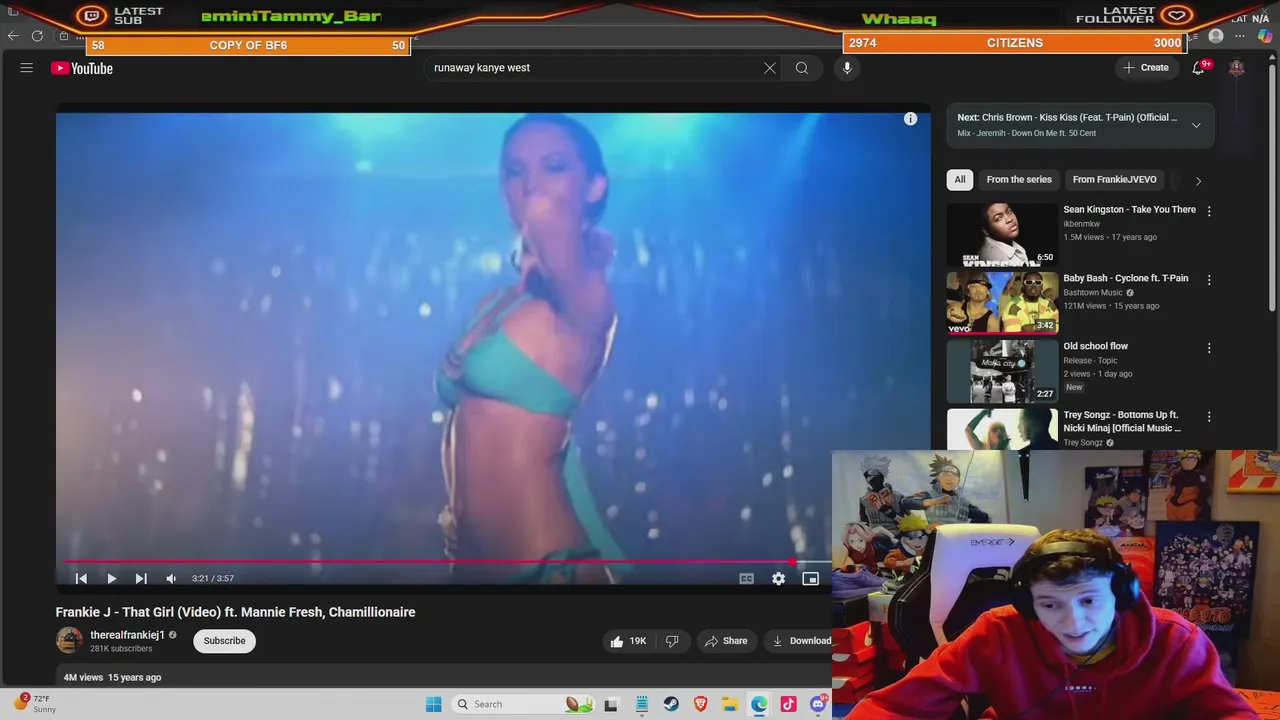Play the paused video
Viewport: 1280px width, 720px height.
coord(111,578)
